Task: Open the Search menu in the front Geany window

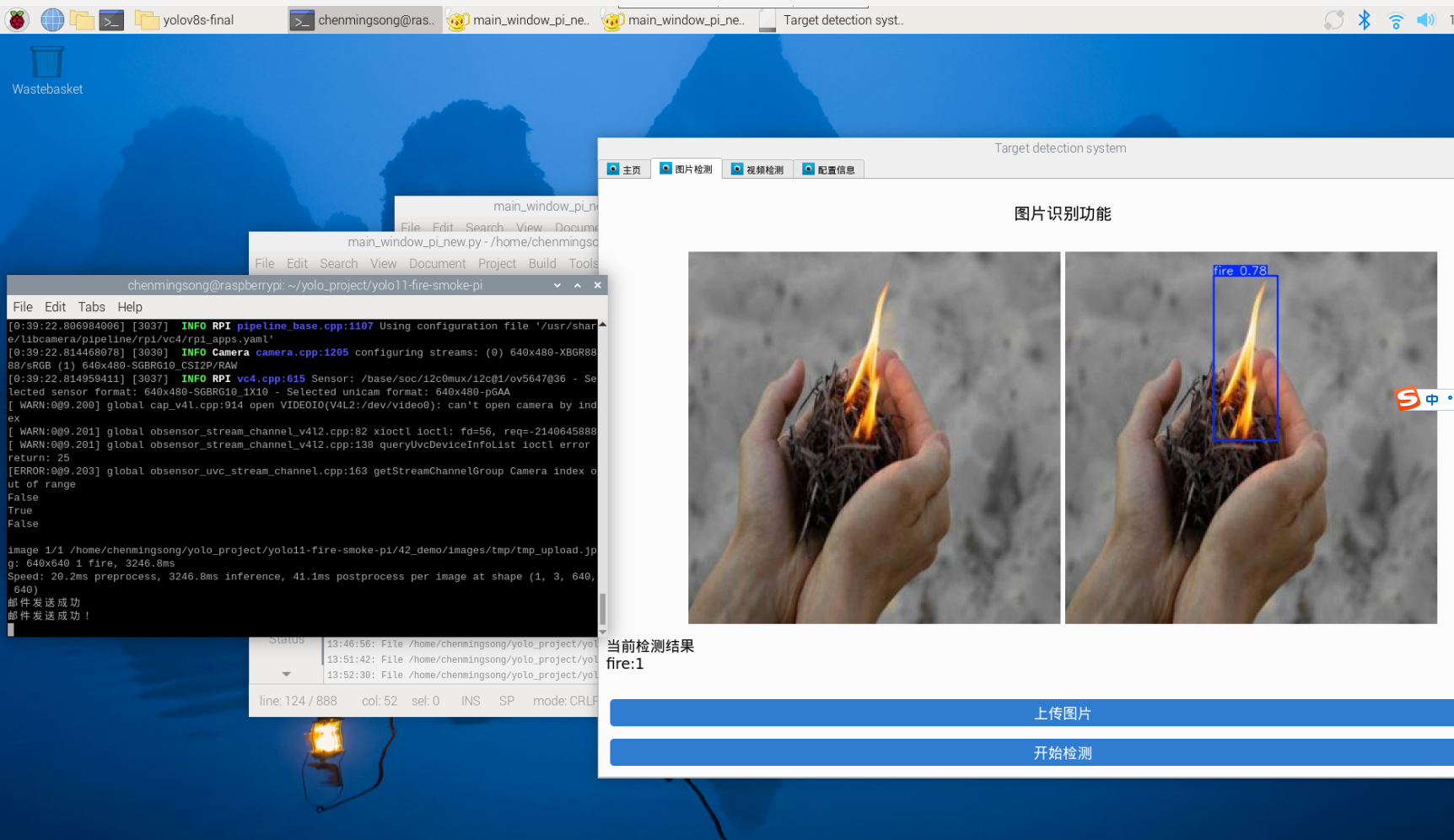Action: [339, 264]
